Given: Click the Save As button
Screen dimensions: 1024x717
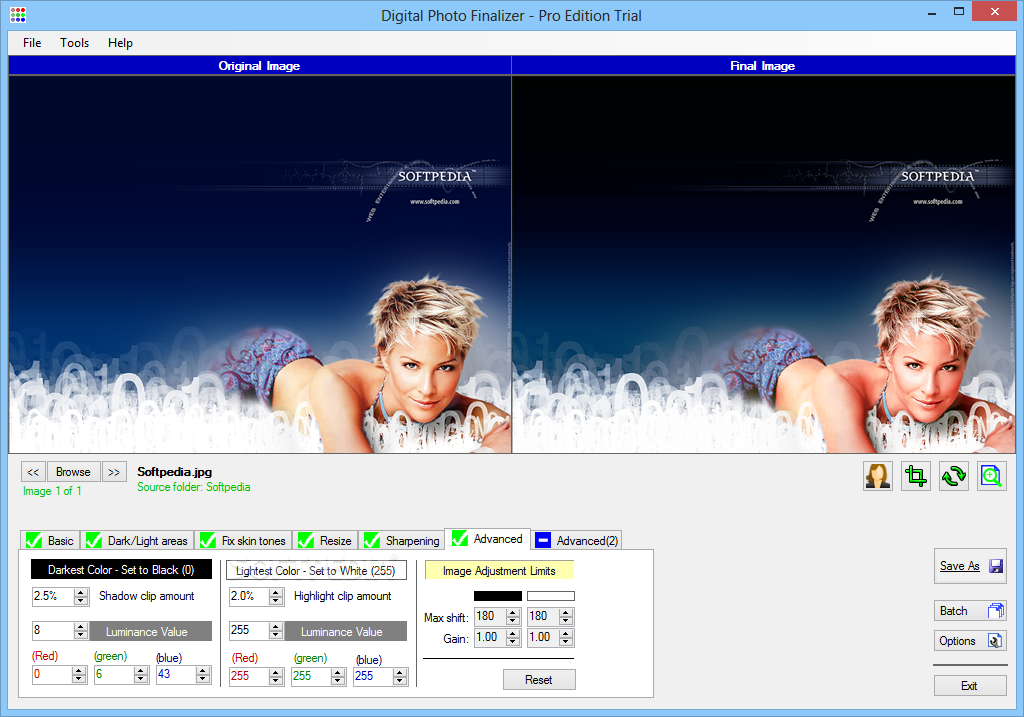Looking at the screenshot, I should [x=970, y=566].
